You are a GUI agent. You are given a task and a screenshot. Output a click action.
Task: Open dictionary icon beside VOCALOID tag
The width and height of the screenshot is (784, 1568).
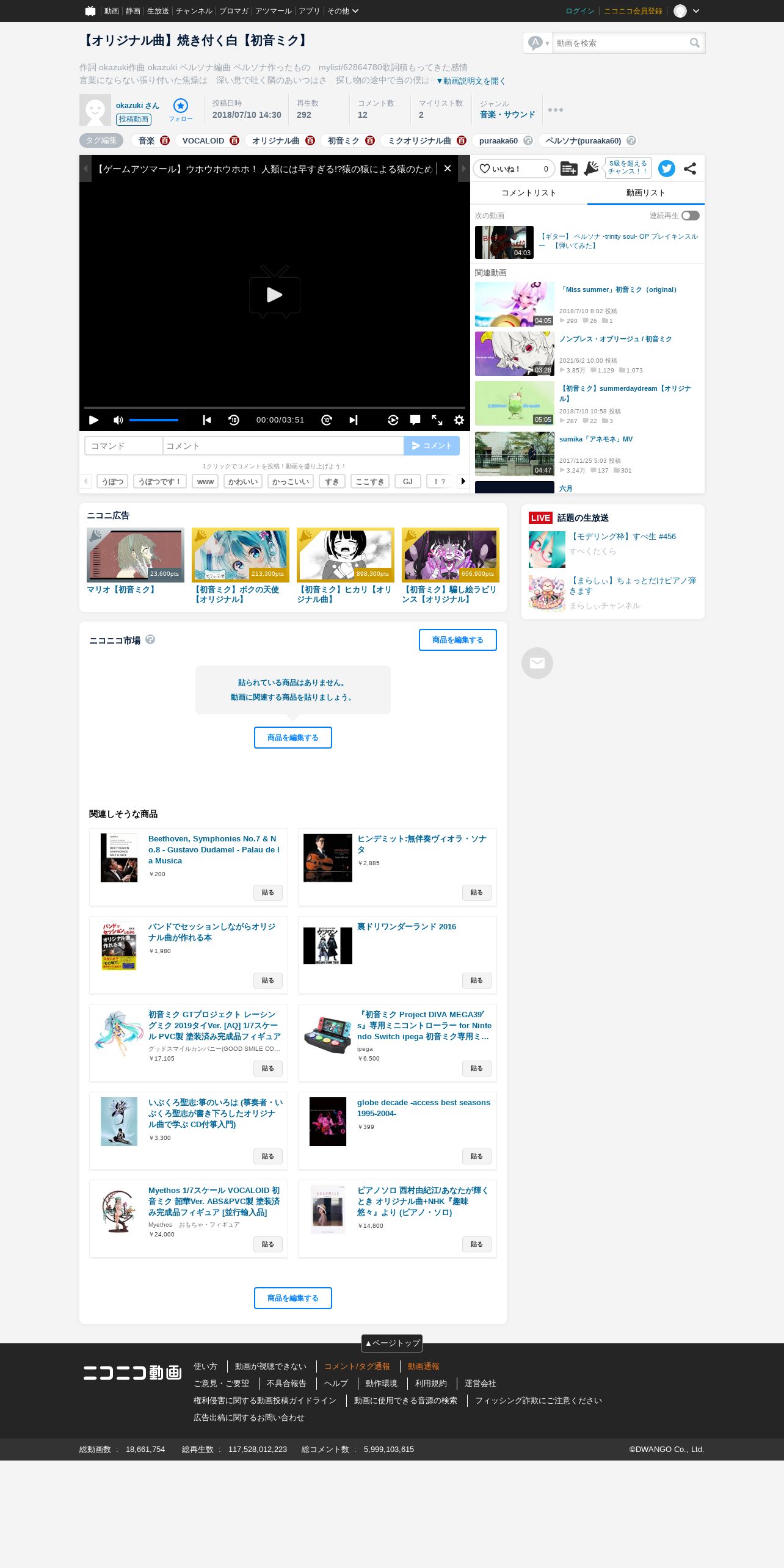click(234, 140)
